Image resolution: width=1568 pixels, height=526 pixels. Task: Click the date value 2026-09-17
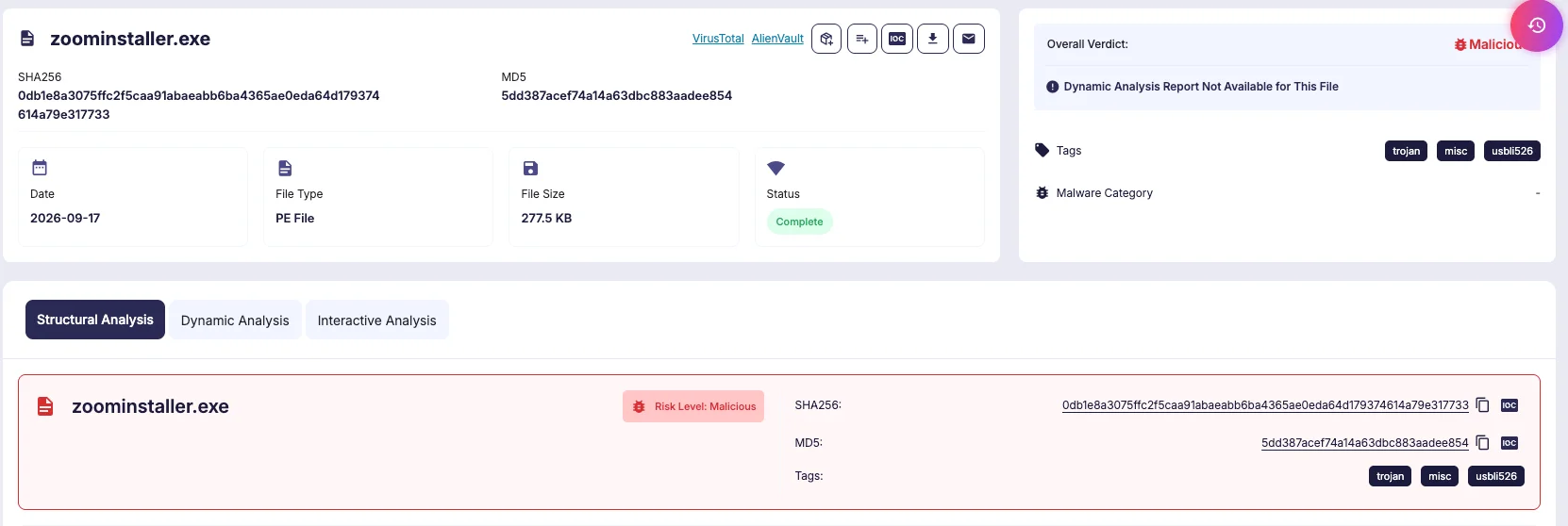[65, 218]
